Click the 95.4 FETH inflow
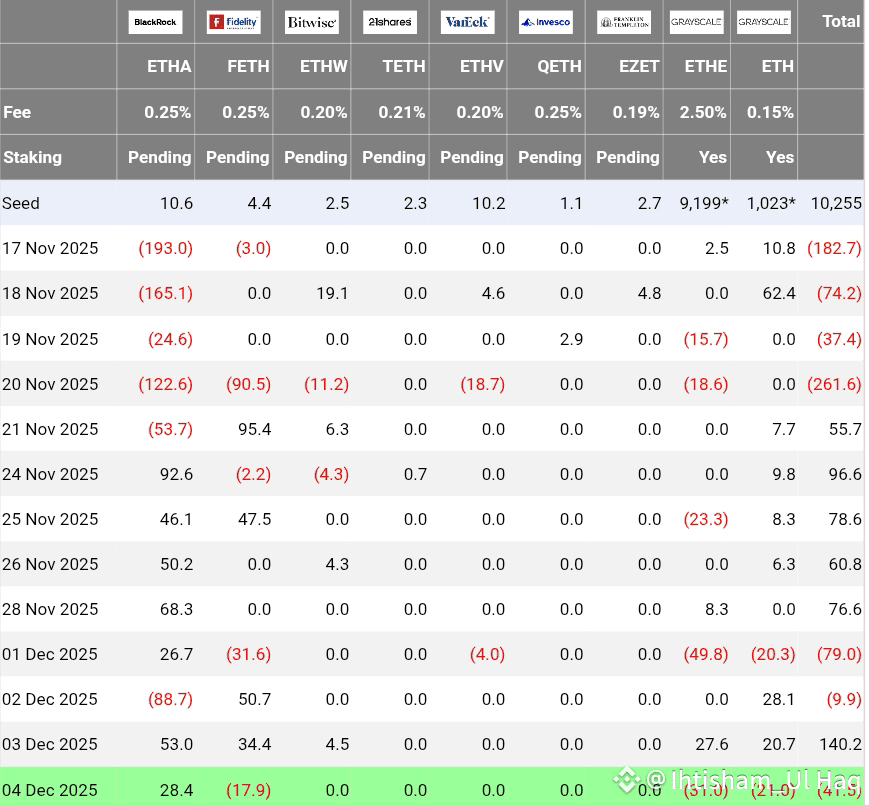 254,429
